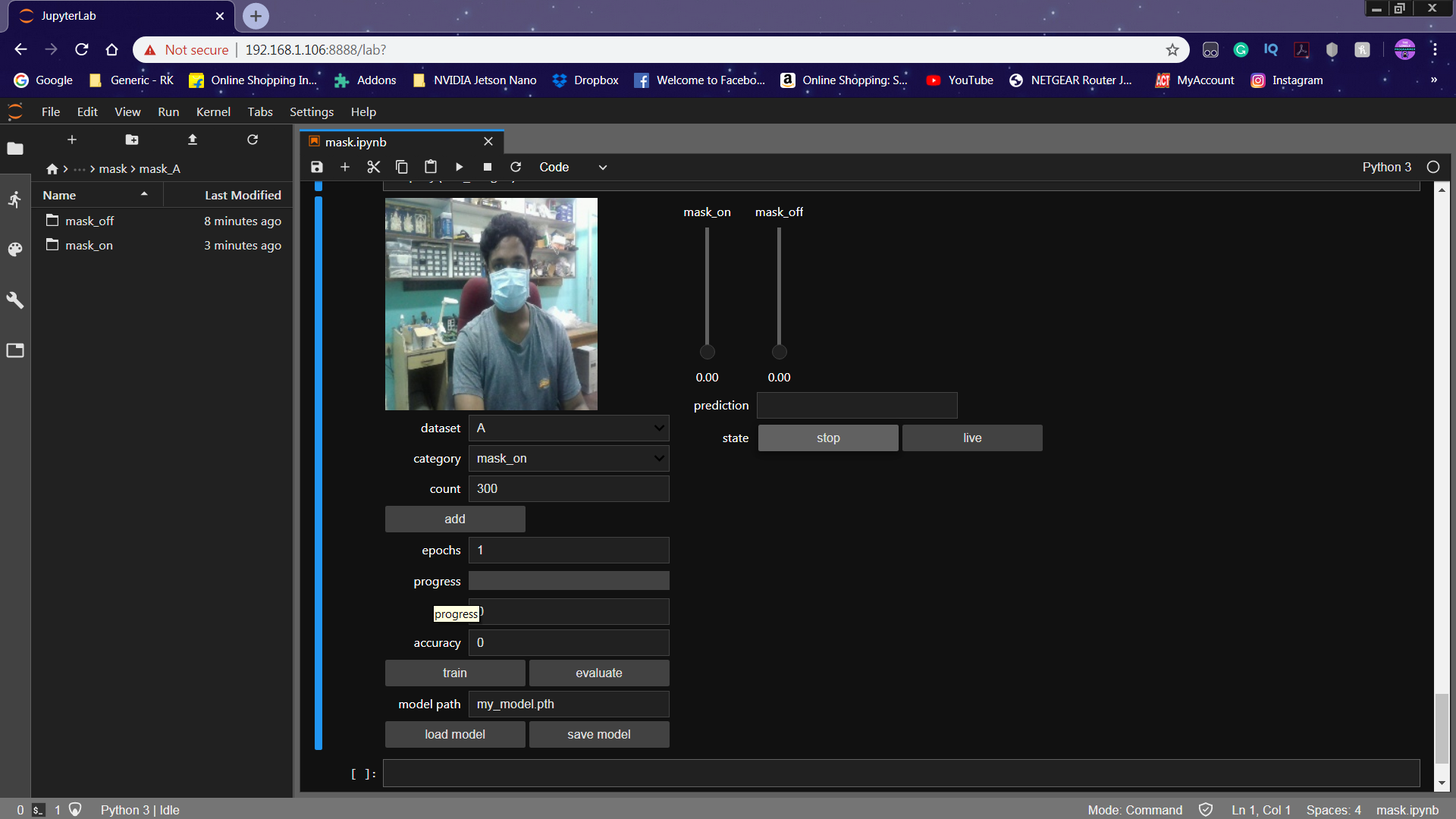Click the New Folder icon in the file browser
Viewport: 1456px width, 819px height.
coord(132,140)
